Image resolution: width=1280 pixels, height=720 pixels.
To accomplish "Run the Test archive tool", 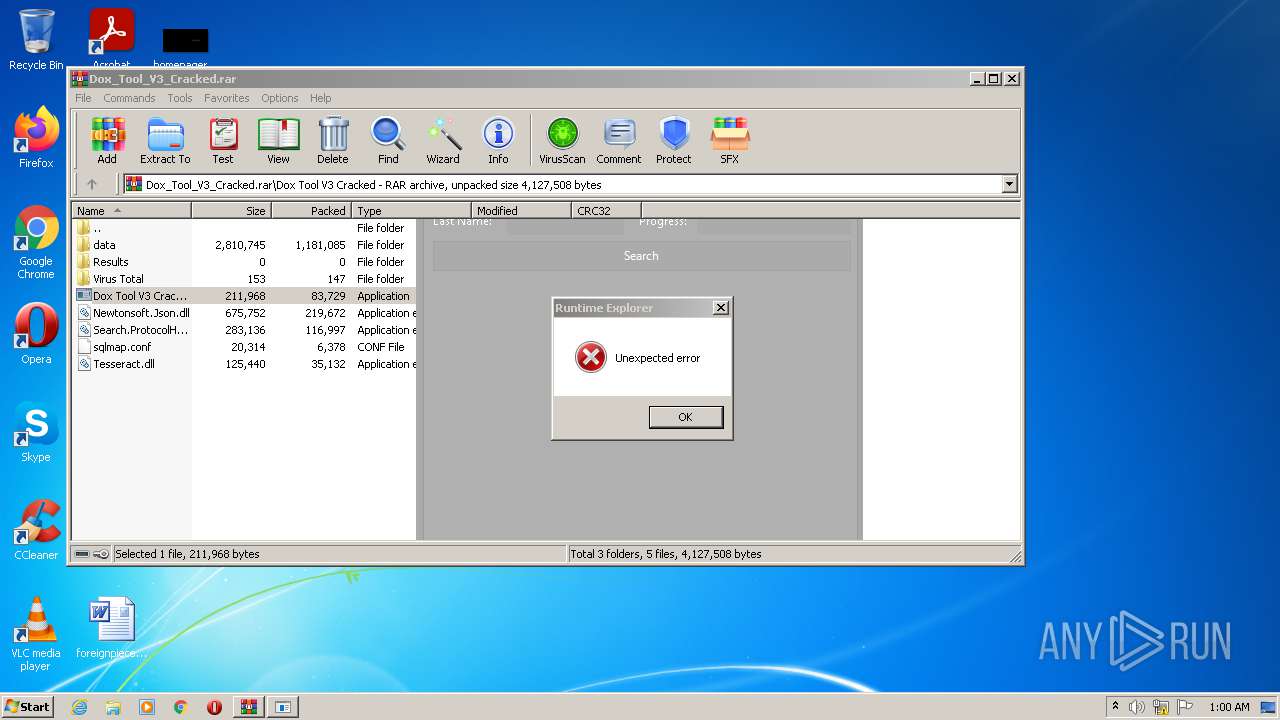I will point(223,140).
